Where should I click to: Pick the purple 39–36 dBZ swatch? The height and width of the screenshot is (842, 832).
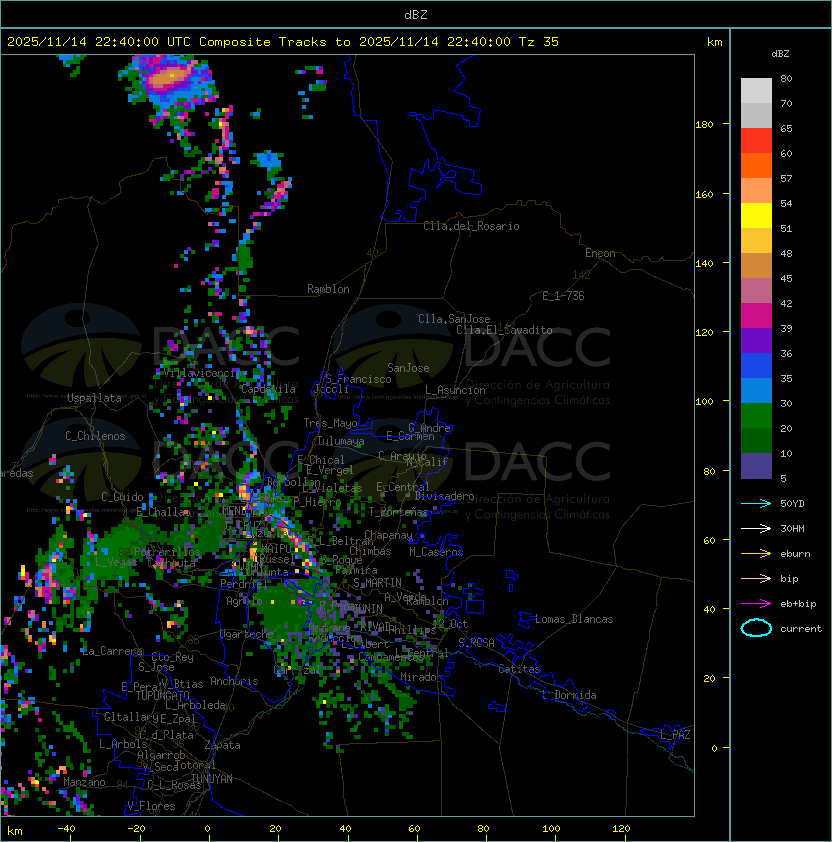point(756,340)
